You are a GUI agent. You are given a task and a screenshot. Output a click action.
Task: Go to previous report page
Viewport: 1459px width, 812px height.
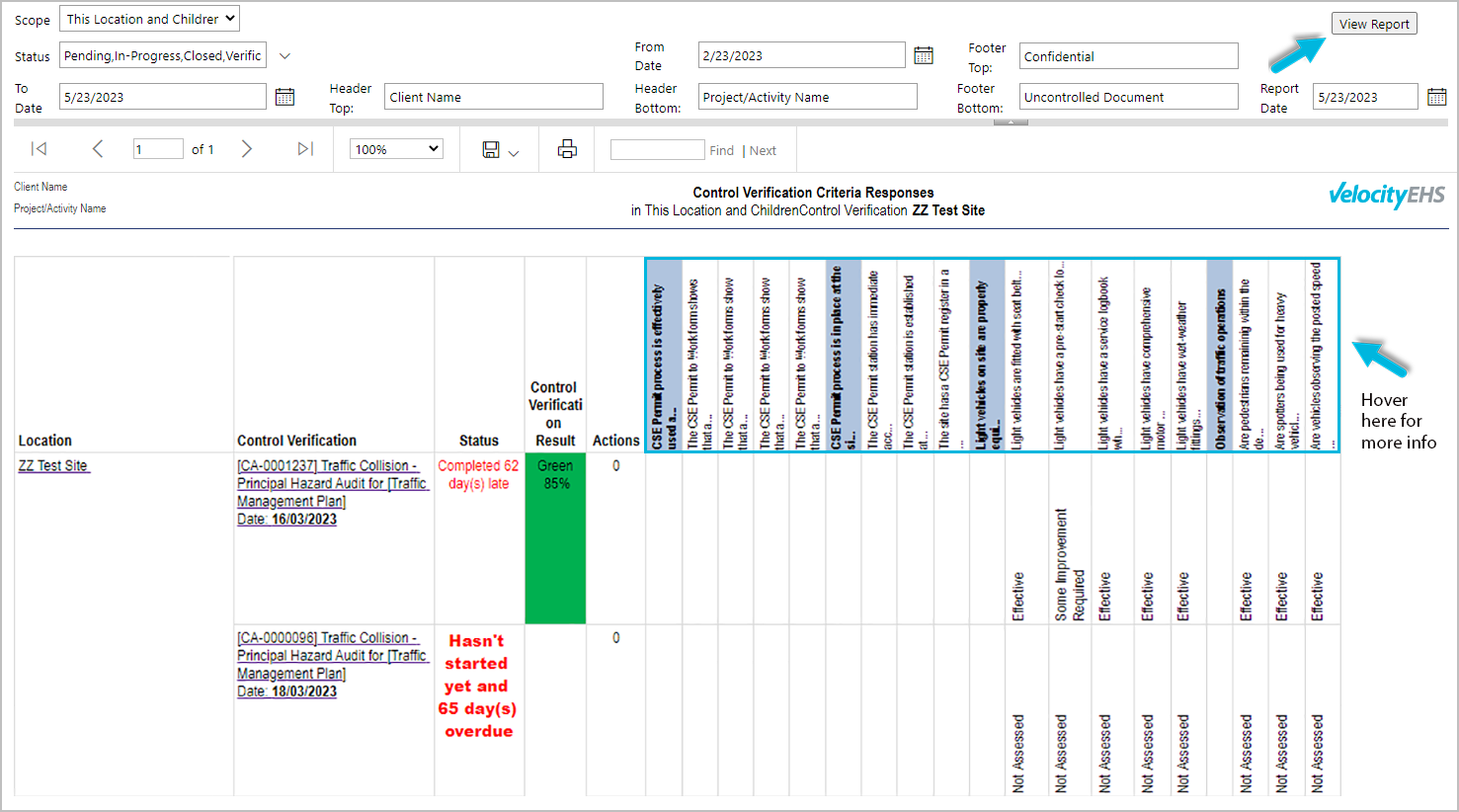click(x=97, y=149)
